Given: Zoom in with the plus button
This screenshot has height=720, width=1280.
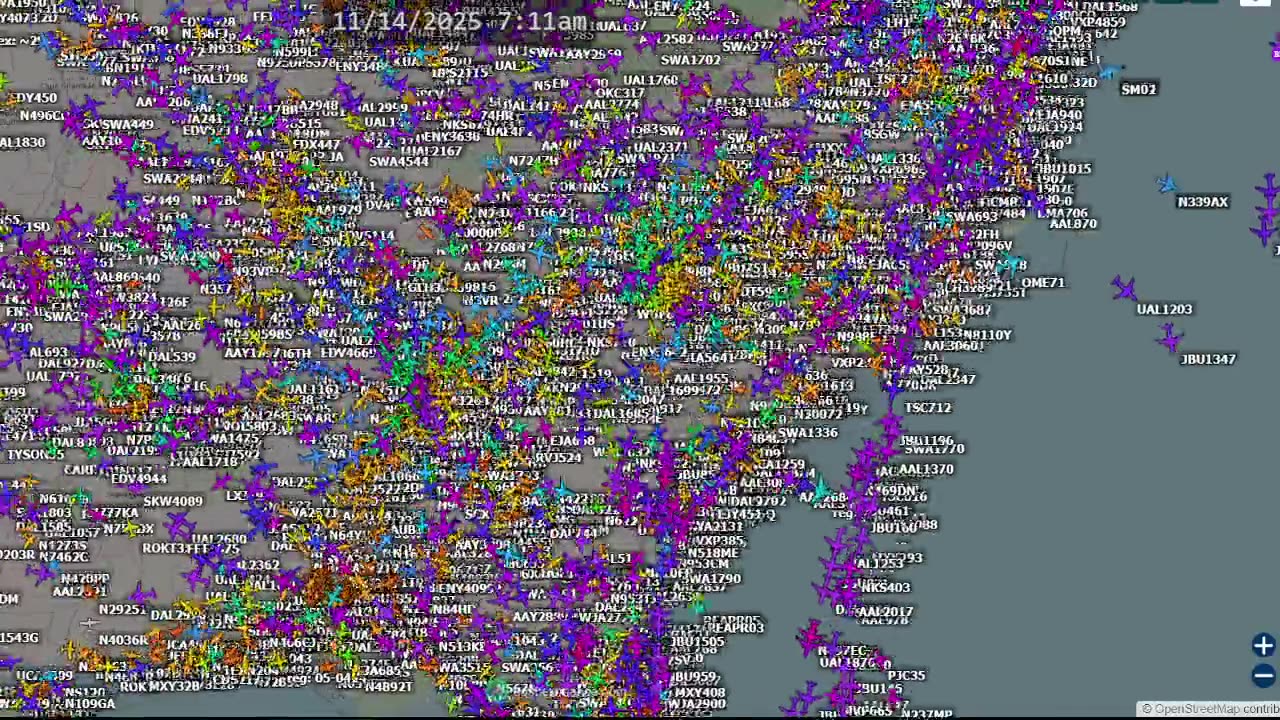Looking at the screenshot, I should click(1263, 645).
